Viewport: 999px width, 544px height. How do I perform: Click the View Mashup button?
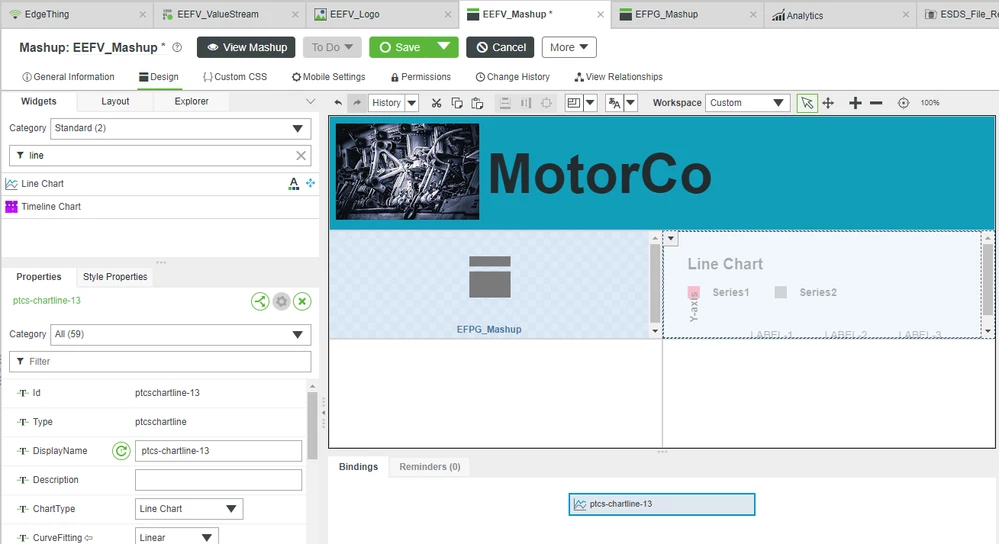[x=246, y=47]
